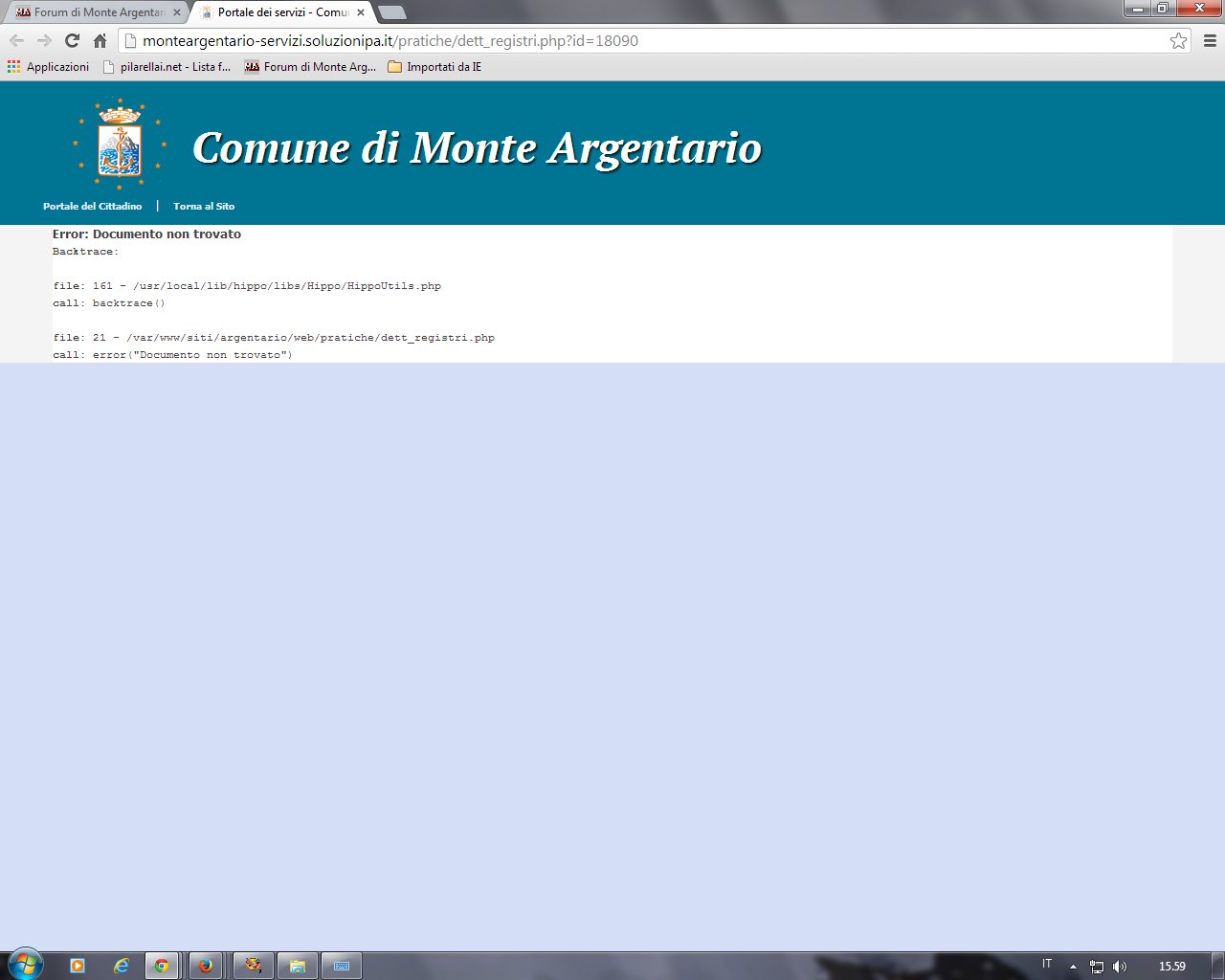The height and width of the screenshot is (980, 1225).
Task: Open Internet Explorer from the taskbar
Action: [122, 966]
